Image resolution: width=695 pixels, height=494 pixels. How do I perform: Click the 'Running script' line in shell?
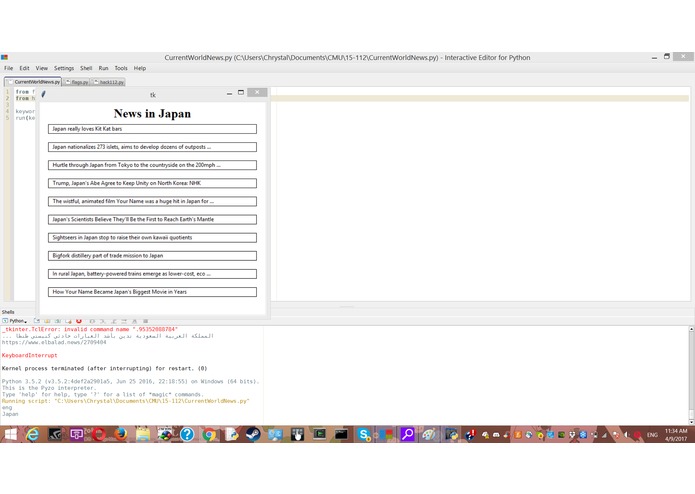(x=125, y=401)
